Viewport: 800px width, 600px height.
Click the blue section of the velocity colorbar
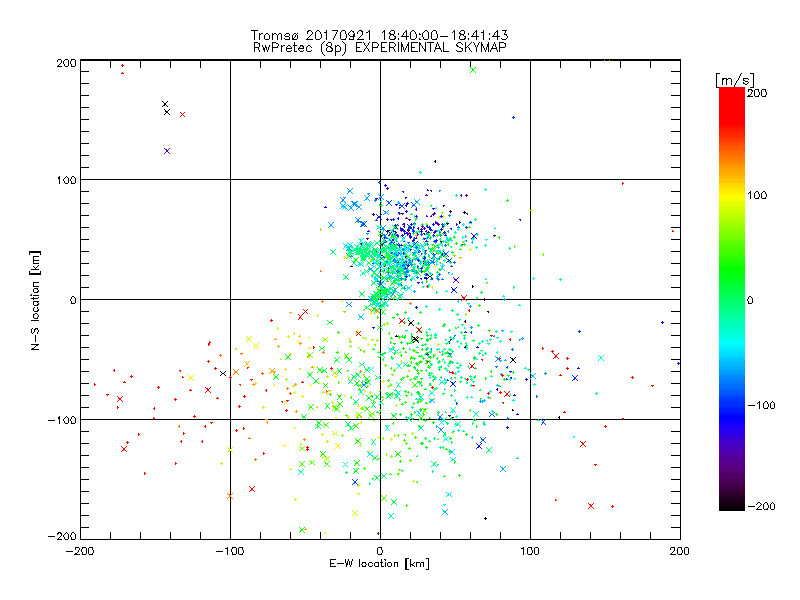pyautogui.click(x=732, y=408)
